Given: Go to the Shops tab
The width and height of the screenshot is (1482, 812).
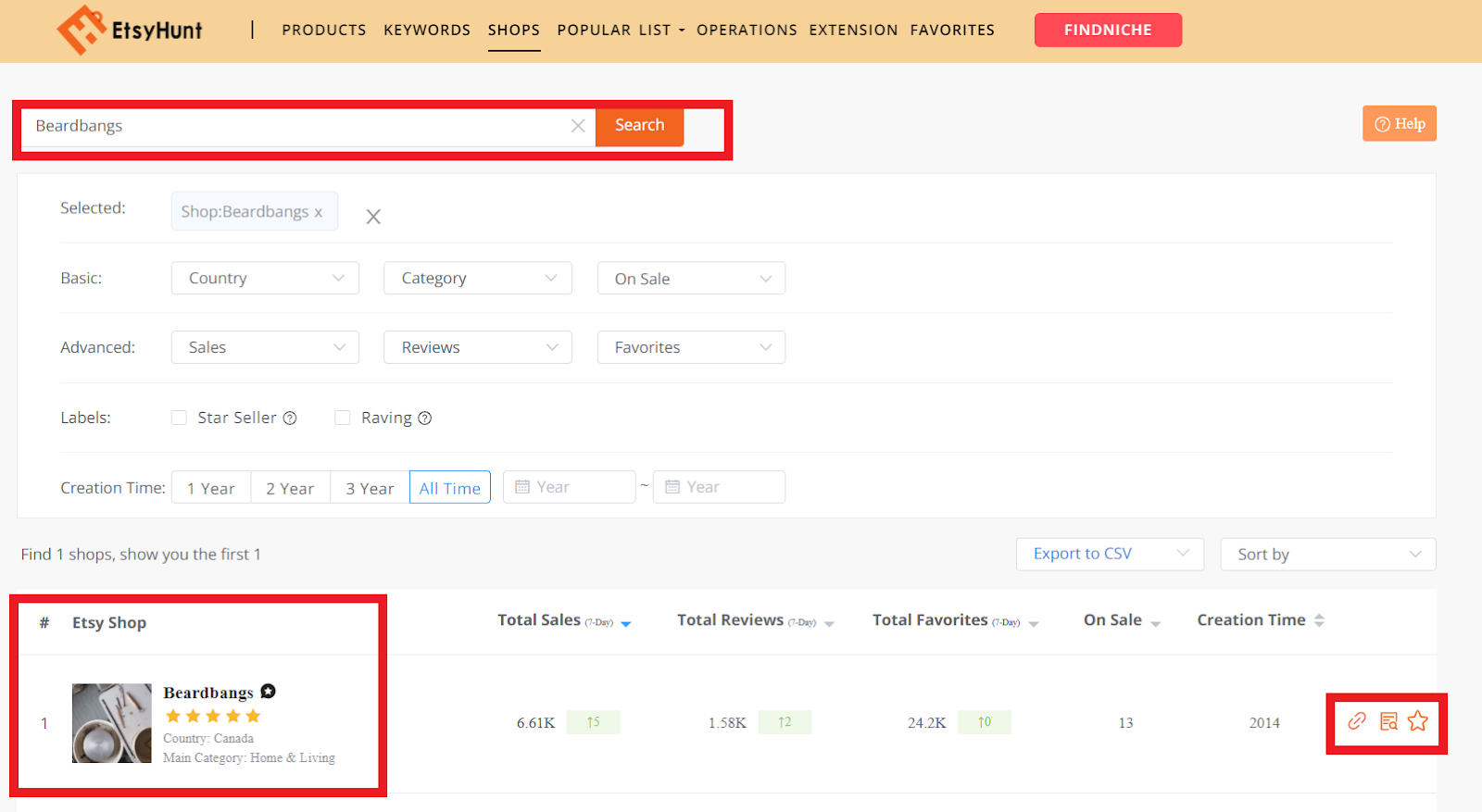Looking at the screenshot, I should 514,31.
